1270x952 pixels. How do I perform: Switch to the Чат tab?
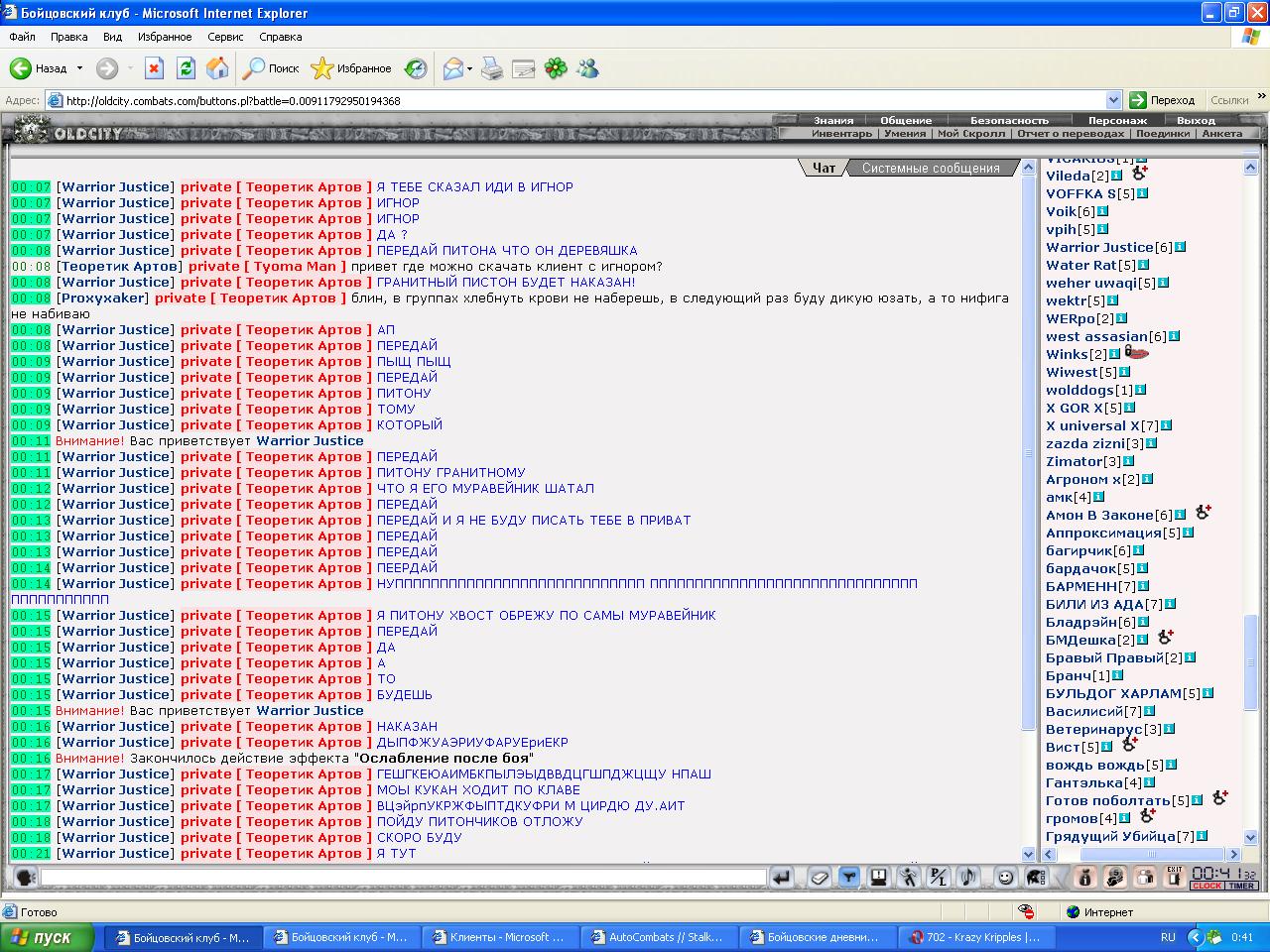pos(824,168)
